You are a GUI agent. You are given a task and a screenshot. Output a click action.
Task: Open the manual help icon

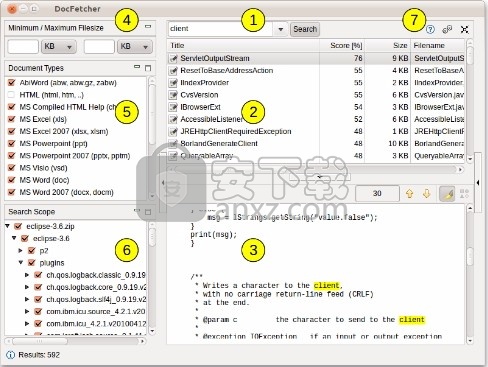point(430,29)
